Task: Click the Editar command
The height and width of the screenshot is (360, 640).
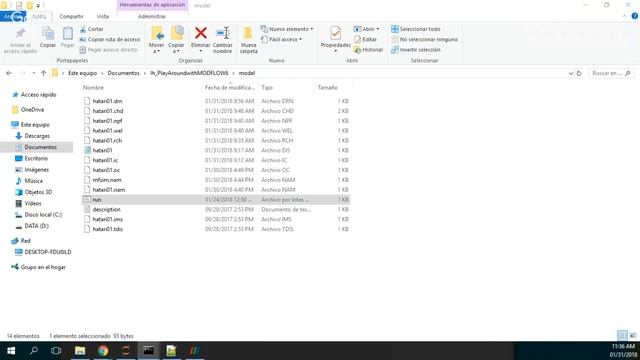Action: (x=365, y=39)
